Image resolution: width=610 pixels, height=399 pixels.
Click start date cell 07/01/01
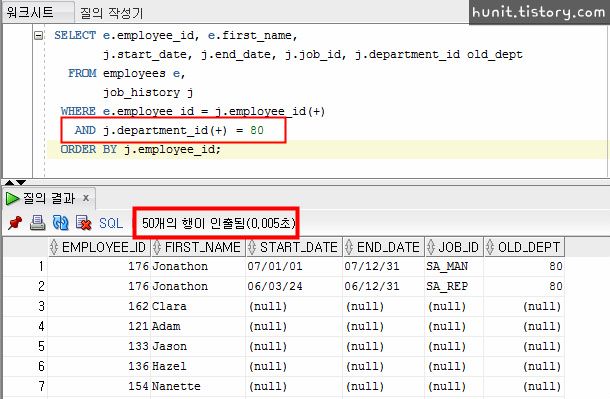294,266
